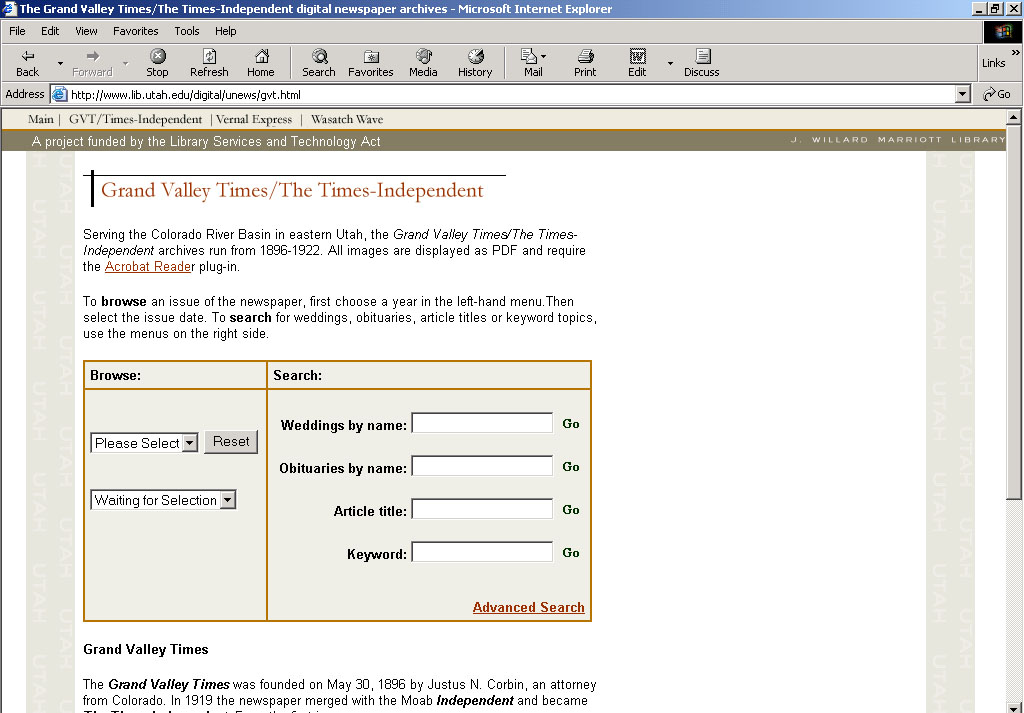Click the Reset button
The width and height of the screenshot is (1024, 713).
(x=231, y=441)
